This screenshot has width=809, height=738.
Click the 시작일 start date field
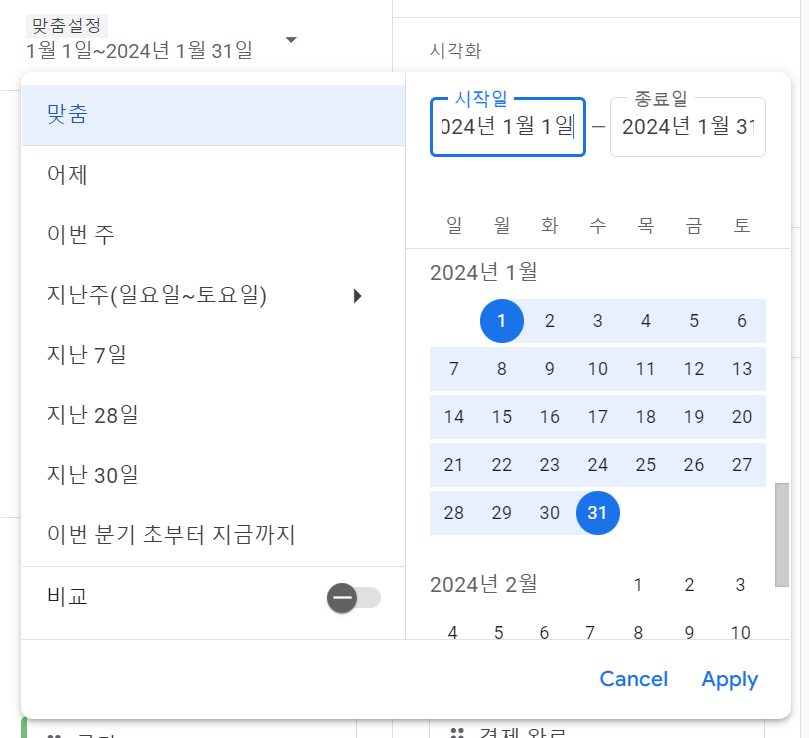click(x=507, y=127)
